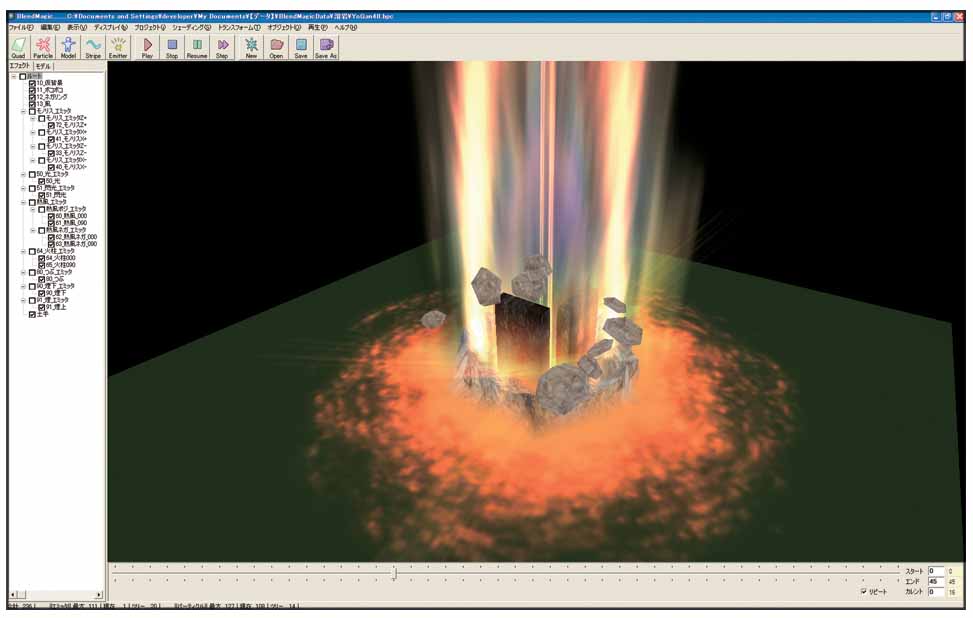Image resolution: width=973 pixels, height=618 pixels.
Task: Toggle the 土手 checkbox
Action: click(x=32, y=315)
